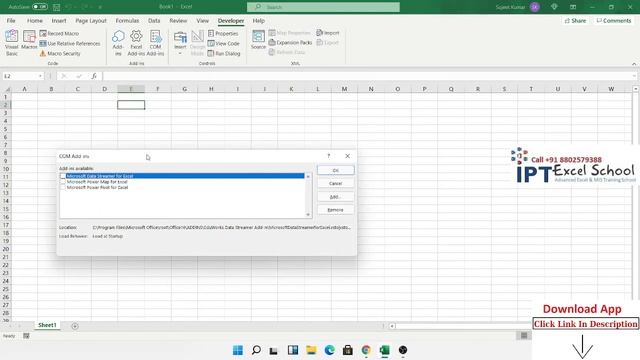Click into the formula bar field

367,76
